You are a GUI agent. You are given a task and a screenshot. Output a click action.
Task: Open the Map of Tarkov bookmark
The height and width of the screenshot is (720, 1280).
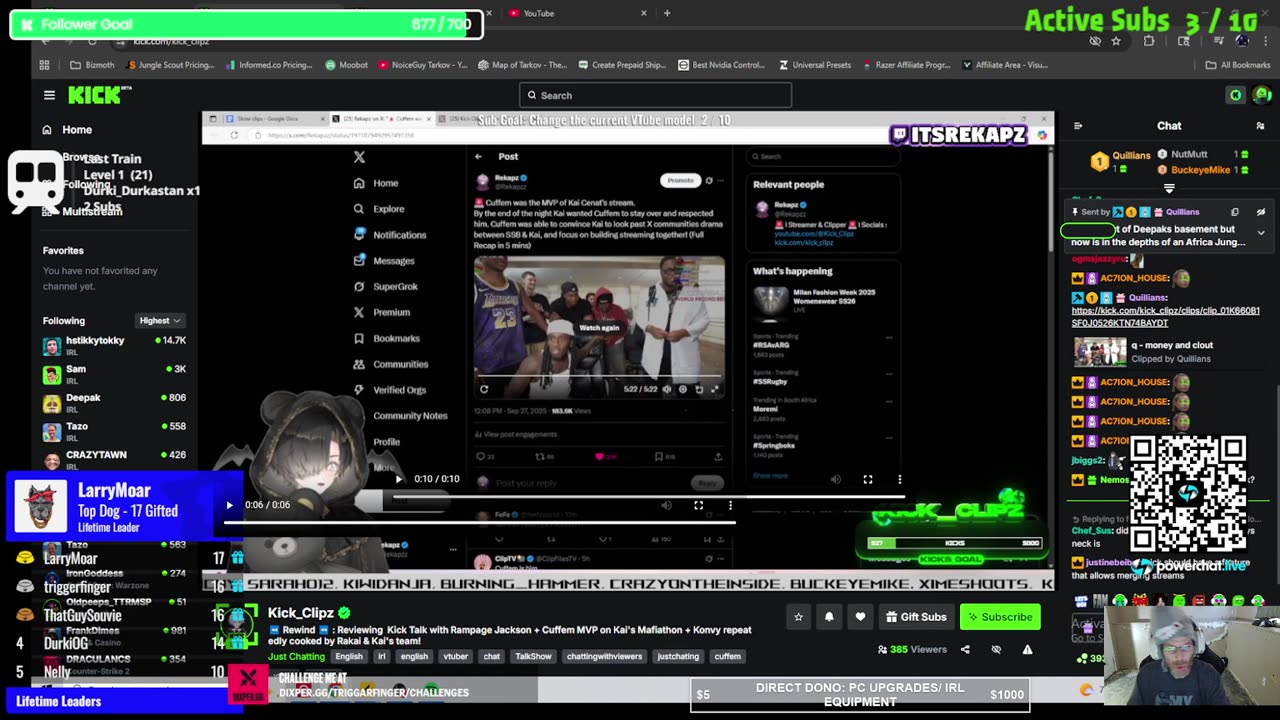(x=523, y=65)
